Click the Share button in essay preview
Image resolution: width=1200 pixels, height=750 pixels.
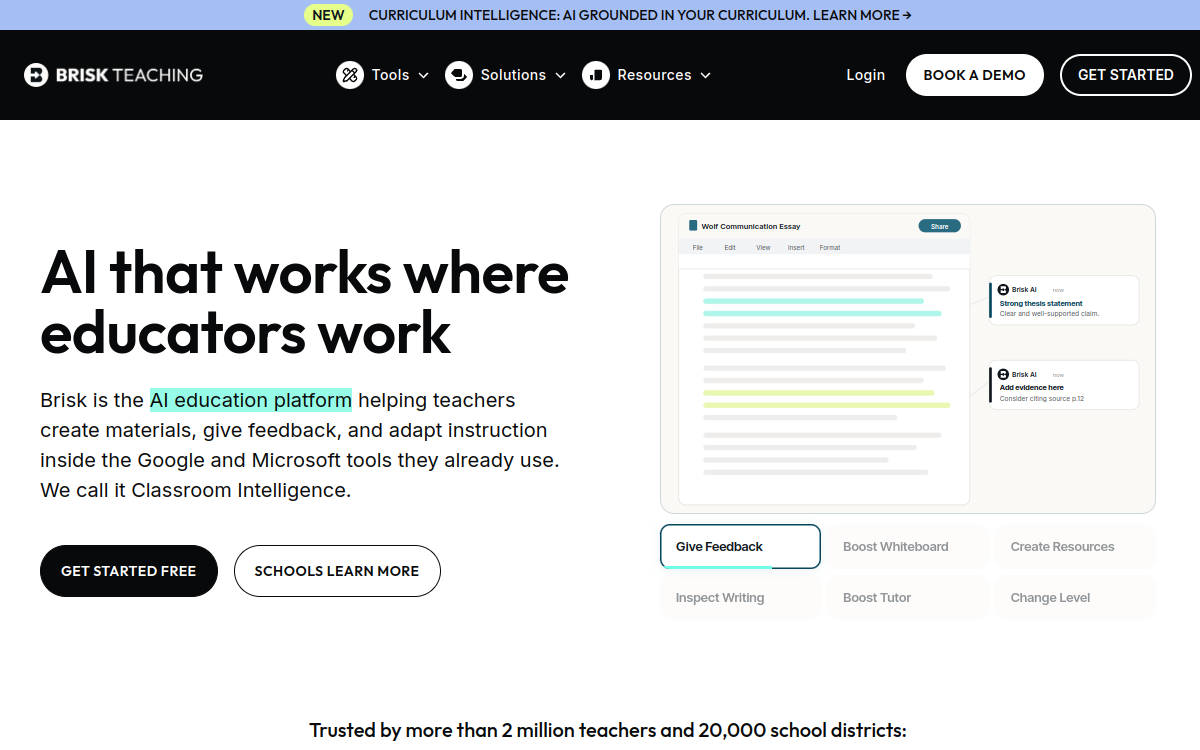pos(939,226)
